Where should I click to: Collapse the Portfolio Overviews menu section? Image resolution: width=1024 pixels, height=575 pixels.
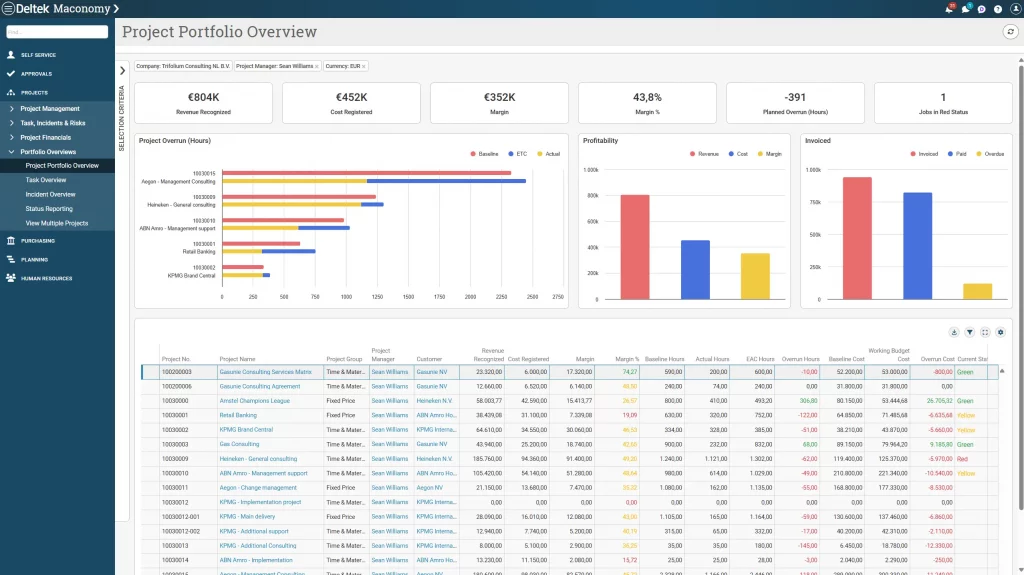tap(12, 152)
